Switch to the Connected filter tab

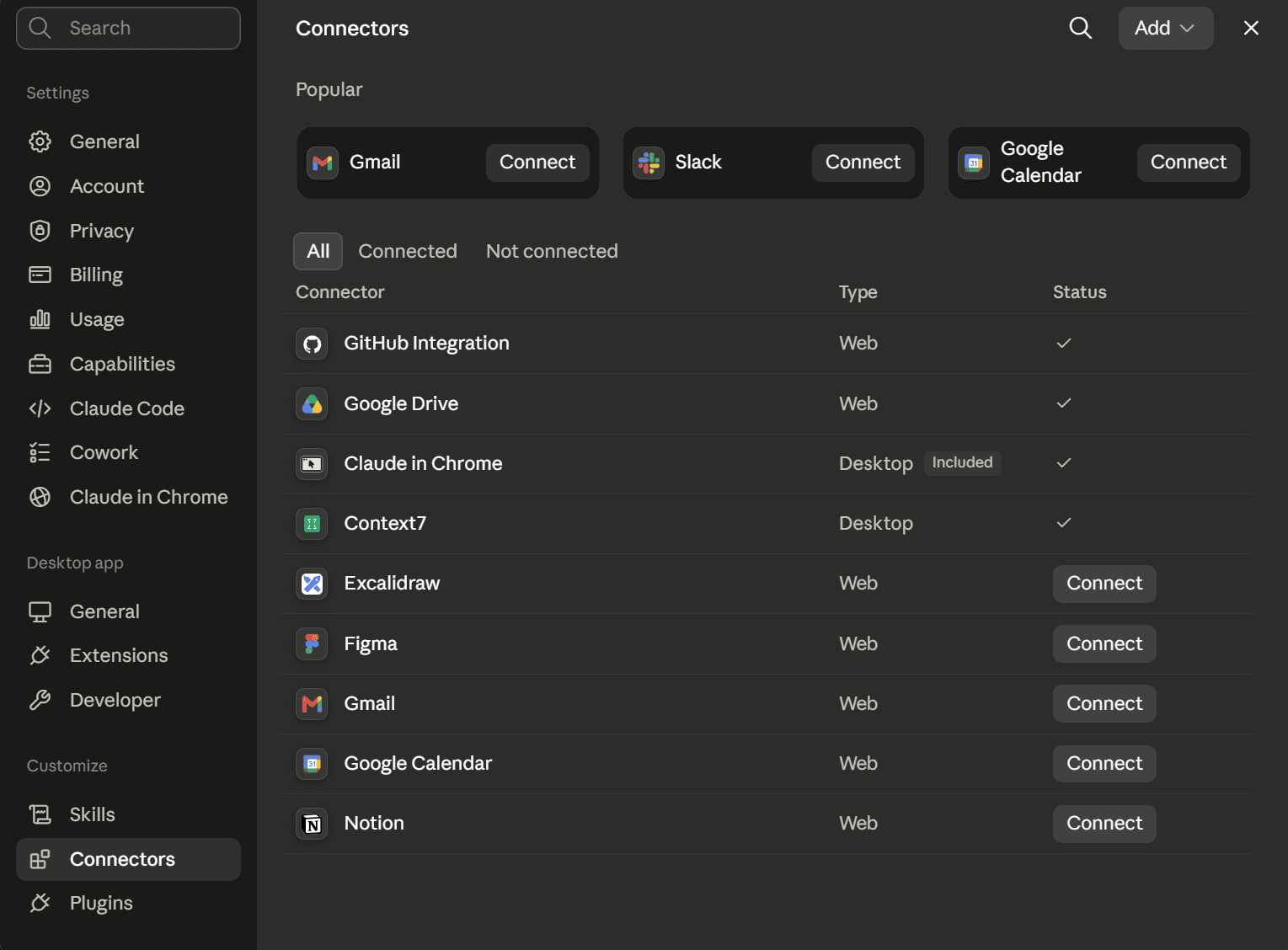pyautogui.click(x=408, y=251)
